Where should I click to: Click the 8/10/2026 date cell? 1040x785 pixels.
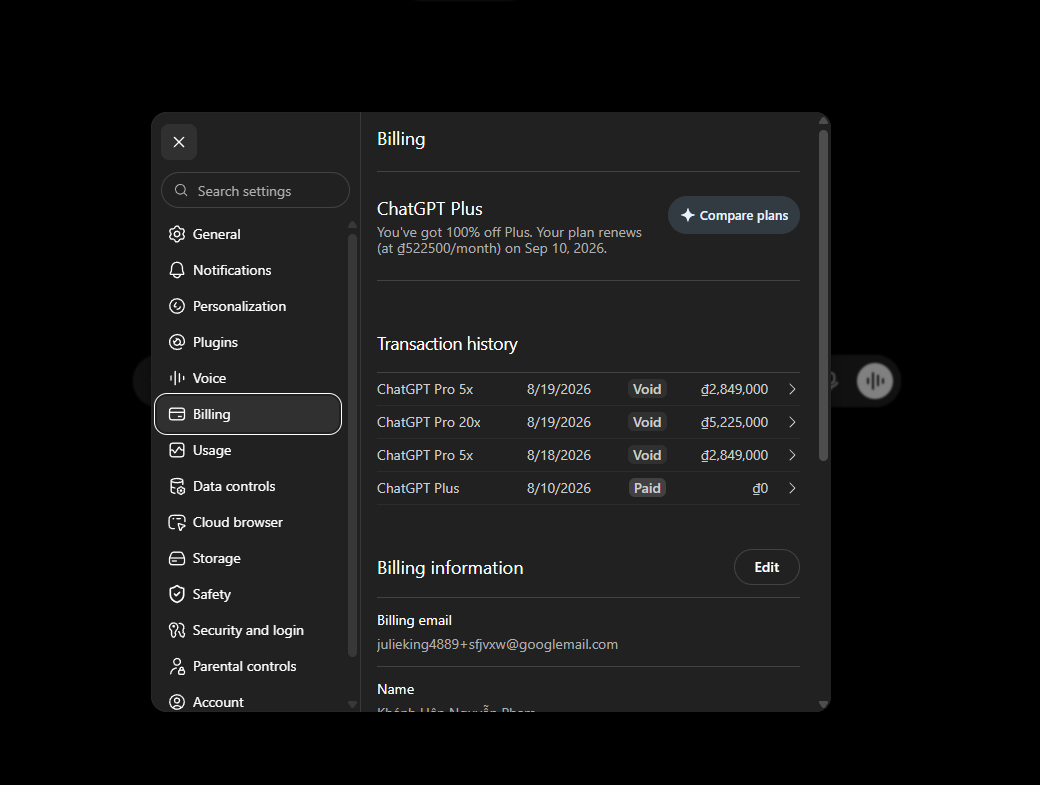point(558,488)
